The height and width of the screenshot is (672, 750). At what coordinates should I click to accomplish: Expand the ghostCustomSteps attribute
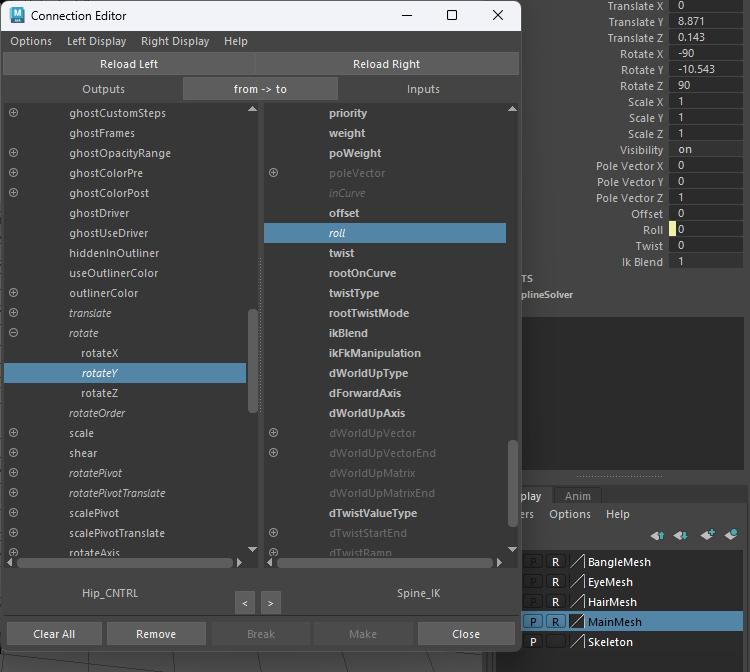coord(14,113)
